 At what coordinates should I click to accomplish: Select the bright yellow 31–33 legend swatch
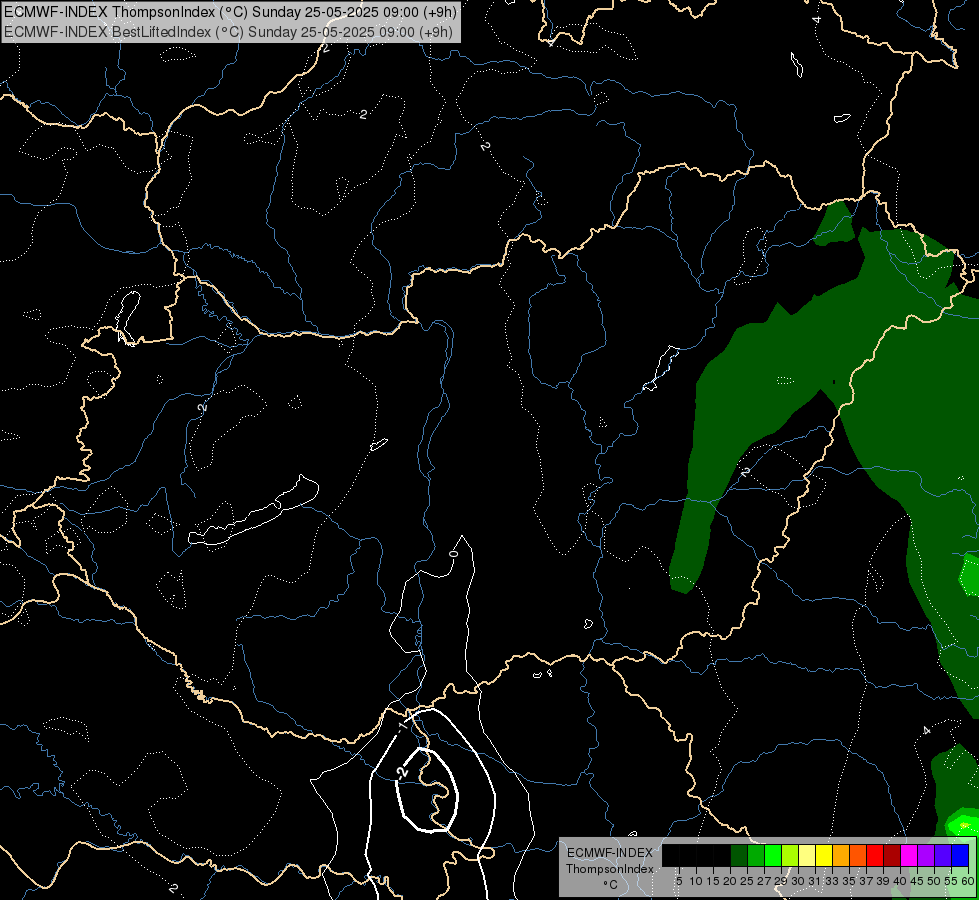click(x=824, y=855)
